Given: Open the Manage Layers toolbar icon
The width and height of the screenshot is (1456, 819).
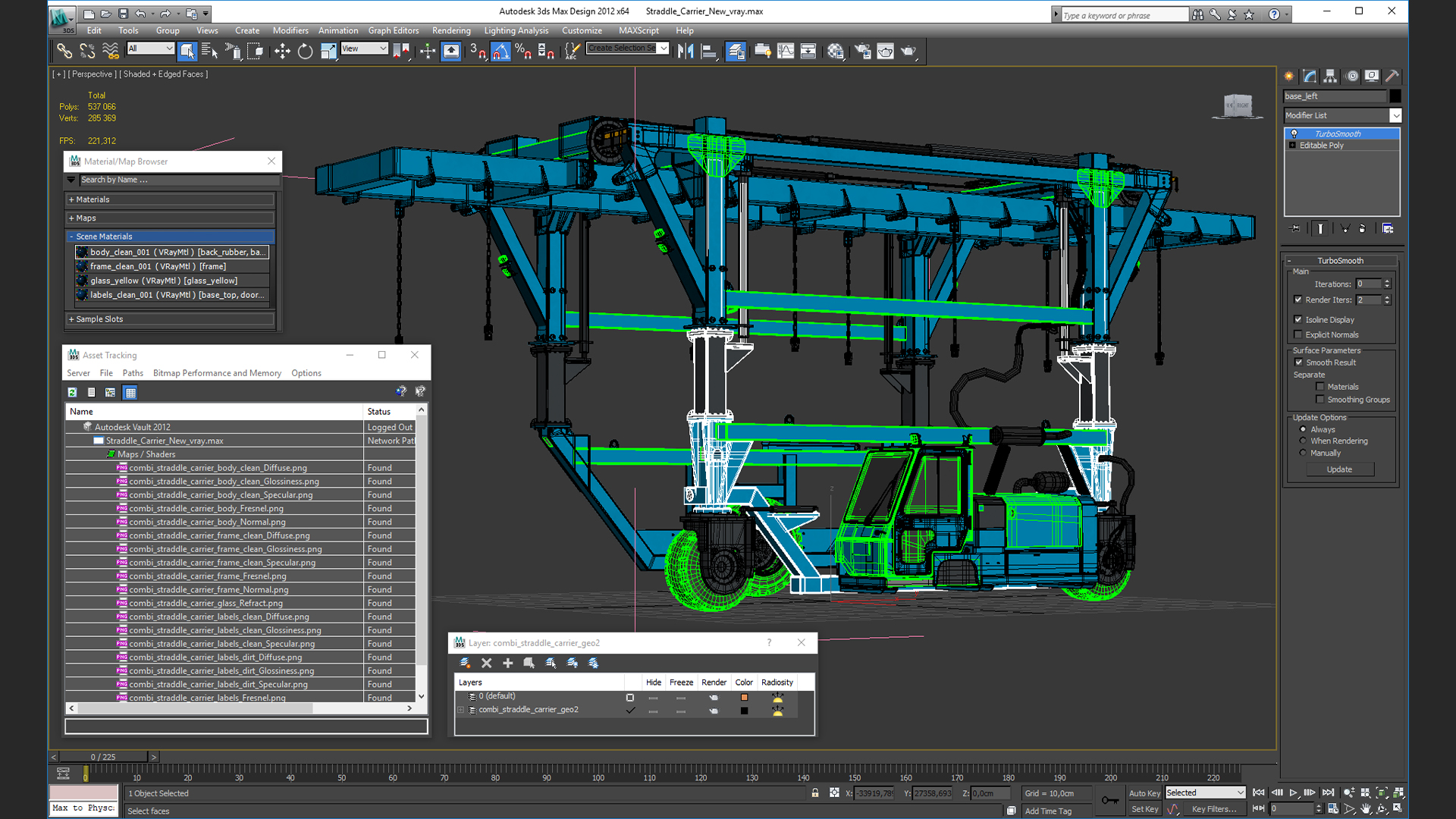Looking at the screenshot, I should tap(736, 51).
